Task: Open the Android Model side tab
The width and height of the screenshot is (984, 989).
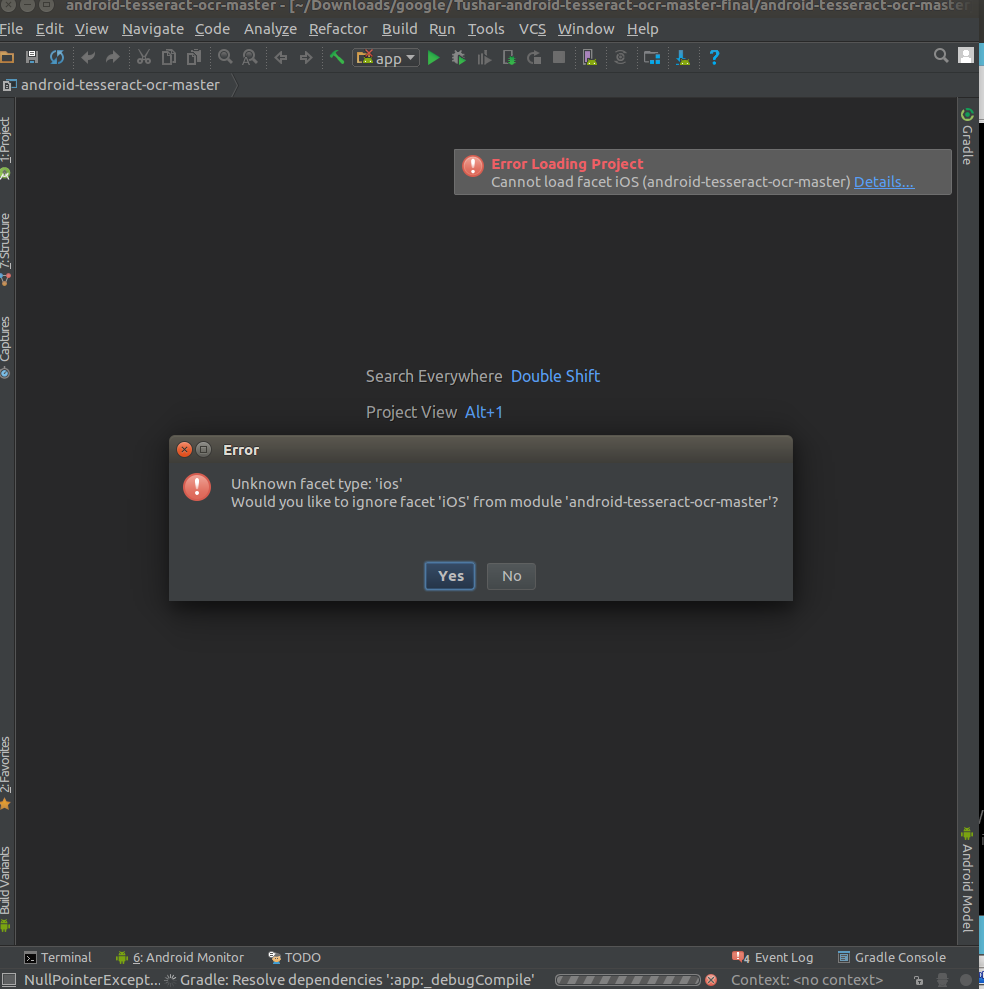Action: click(x=967, y=879)
